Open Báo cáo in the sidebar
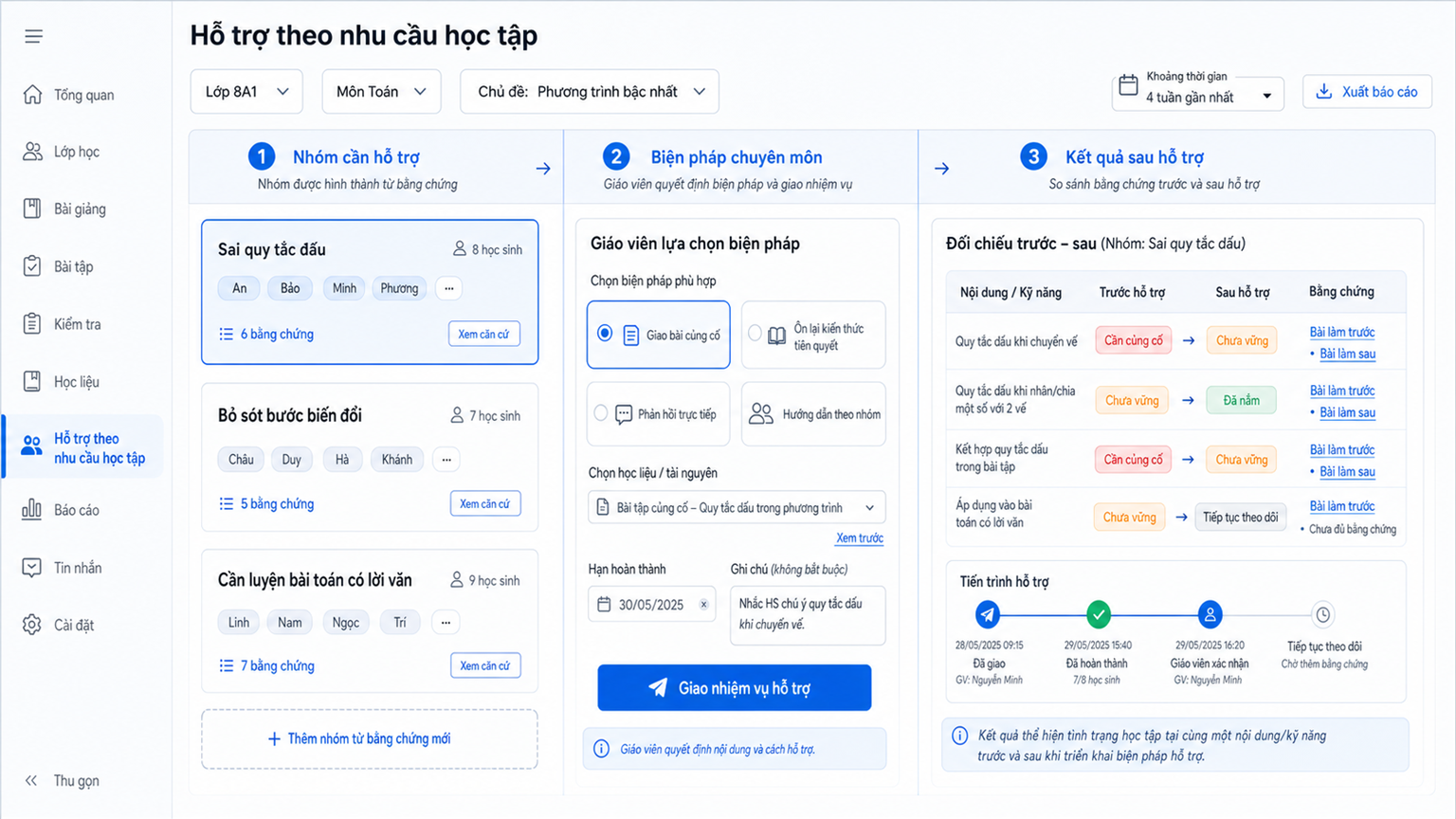This screenshot has height=819, width=1456. [x=62, y=510]
